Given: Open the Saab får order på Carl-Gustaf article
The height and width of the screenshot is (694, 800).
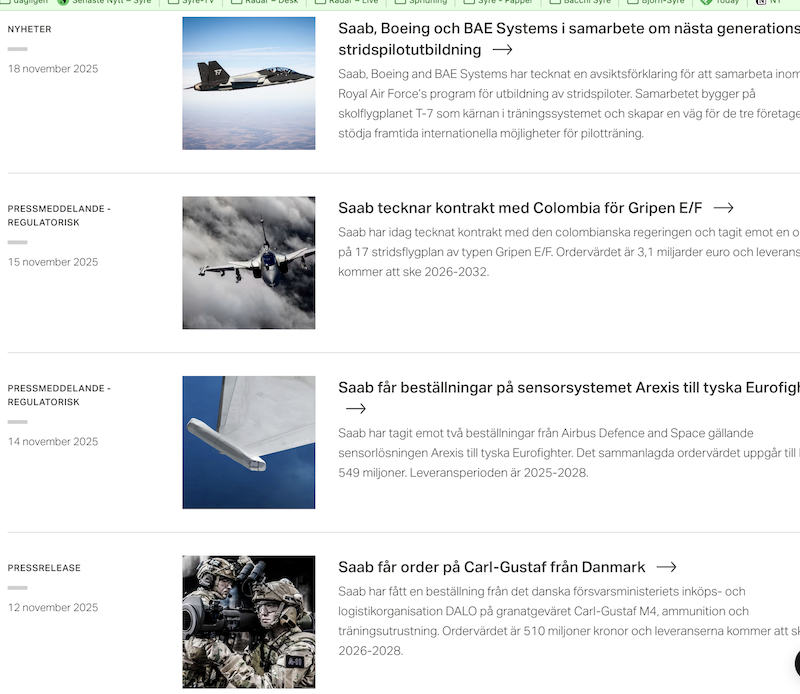Looking at the screenshot, I should pyautogui.click(x=491, y=567).
